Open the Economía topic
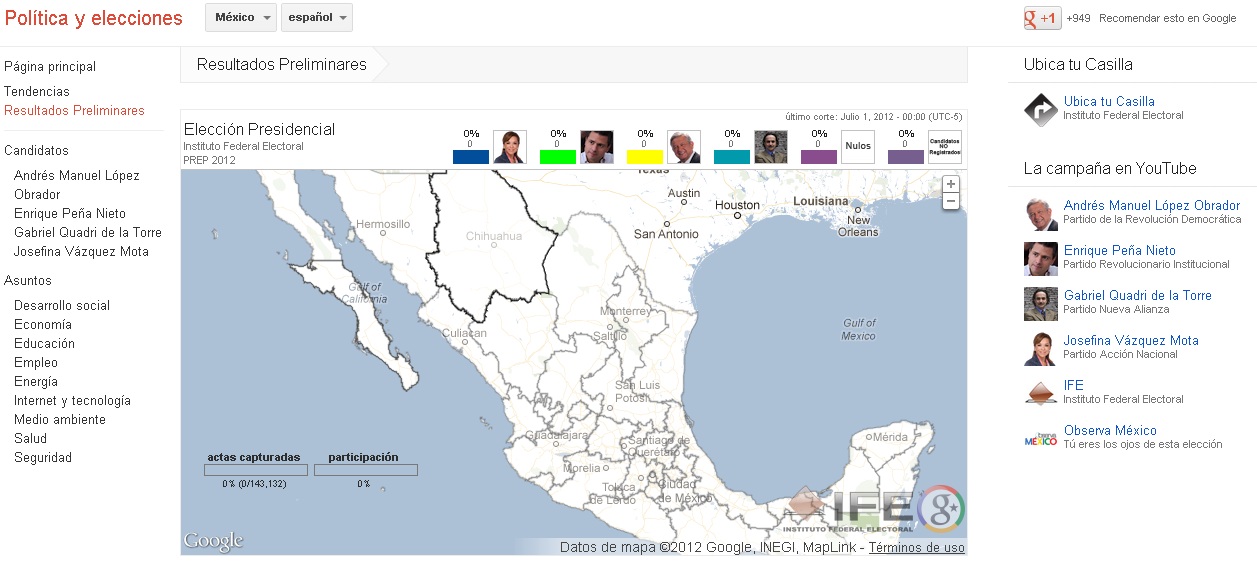Viewport: 1257px width, 566px height. pyautogui.click(x=43, y=325)
